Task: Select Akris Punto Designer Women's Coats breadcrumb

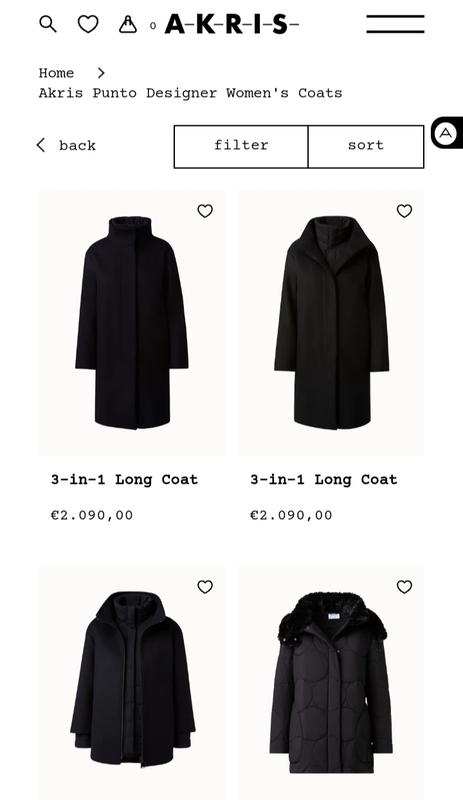Action: (190, 93)
